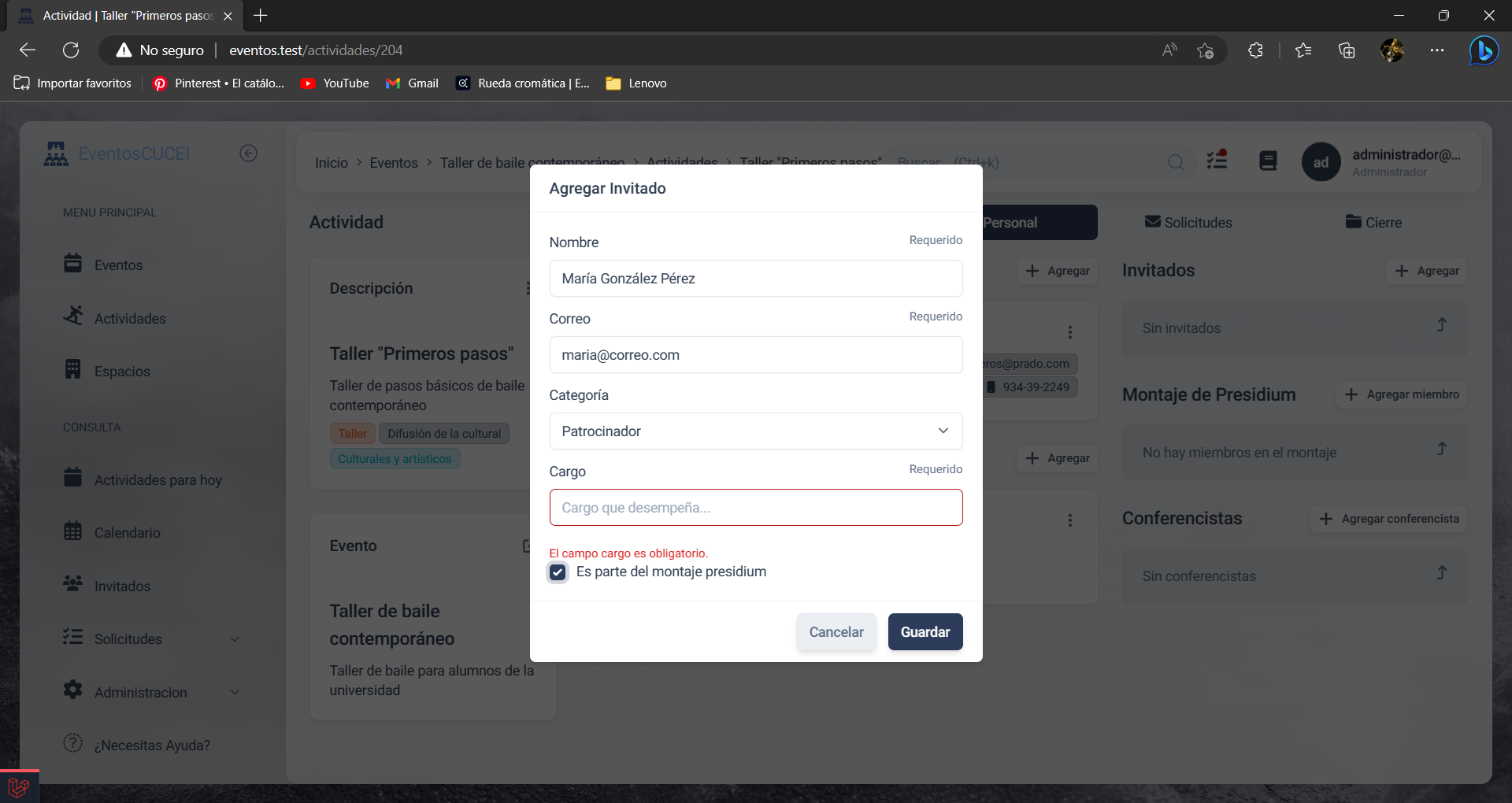Collapse sidebar with the arrow circle icon

click(248, 154)
